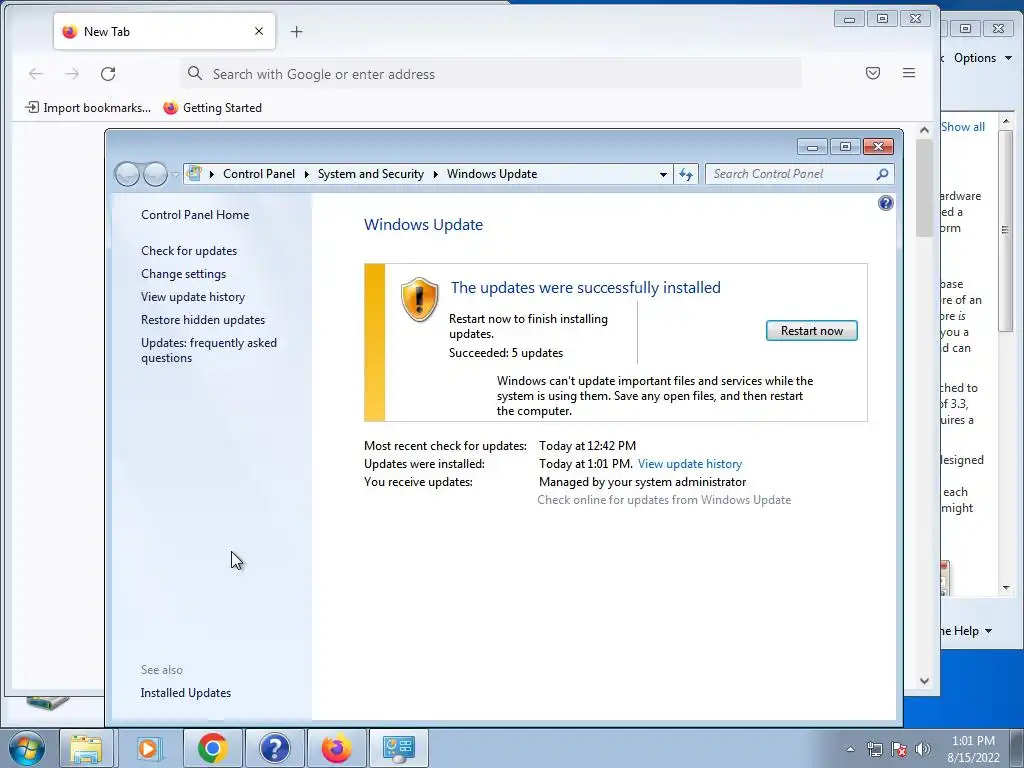Click the Control Panel back arrow button
1024x768 pixels.
tap(127, 174)
